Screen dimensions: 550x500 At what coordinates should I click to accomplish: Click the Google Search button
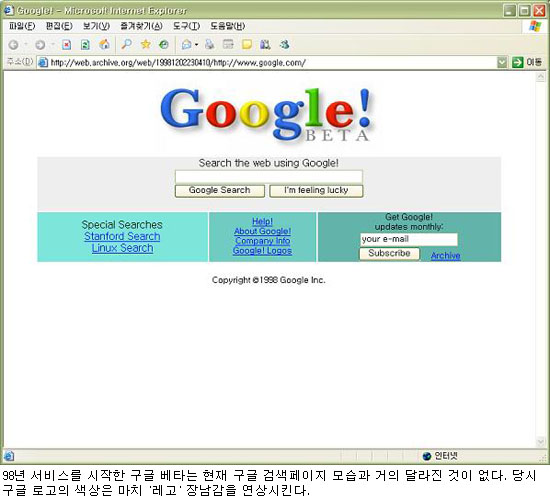click(220, 191)
